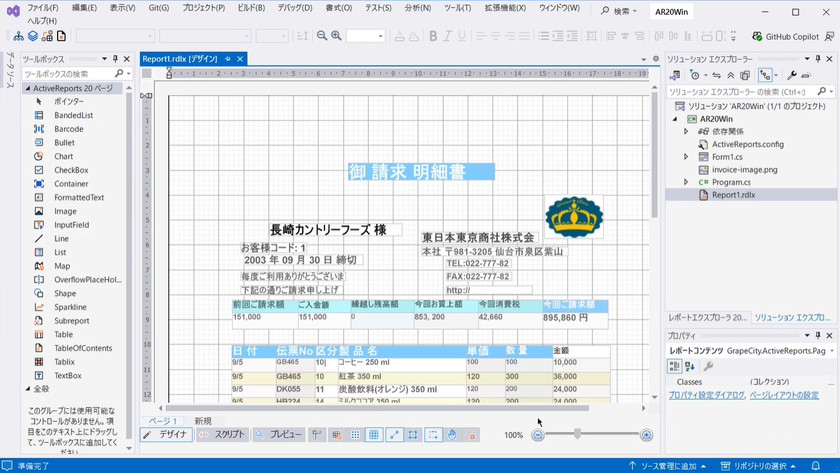This screenshot has width=840, height=473.
Task: Toggle the grid display button
Action: 373,435
